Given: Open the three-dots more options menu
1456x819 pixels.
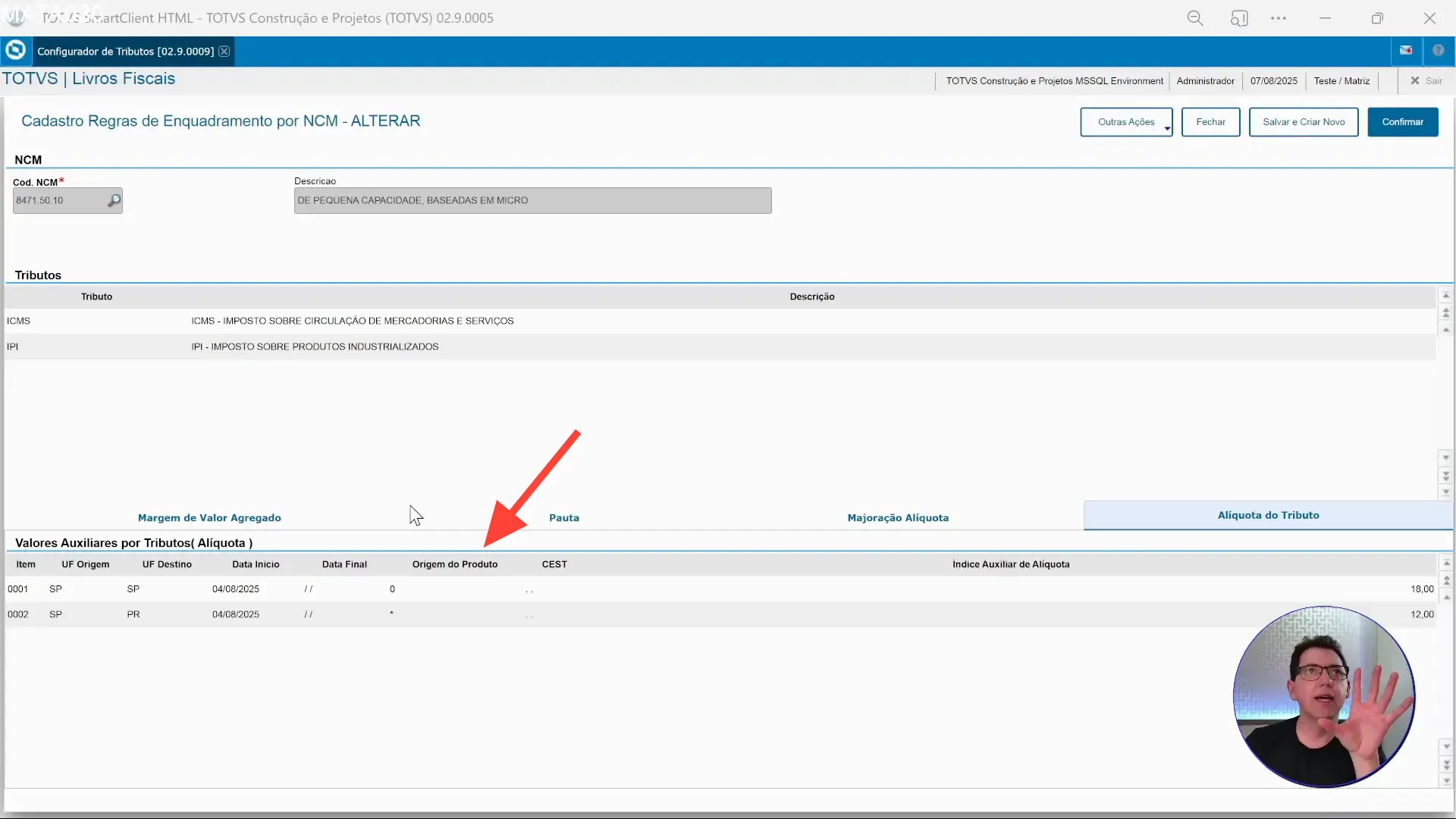Looking at the screenshot, I should pyautogui.click(x=1279, y=18).
